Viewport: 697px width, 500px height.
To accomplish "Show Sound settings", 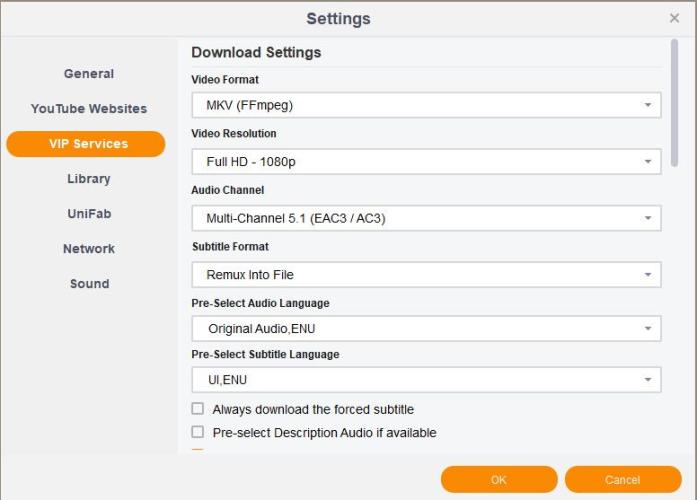I will point(89,284).
